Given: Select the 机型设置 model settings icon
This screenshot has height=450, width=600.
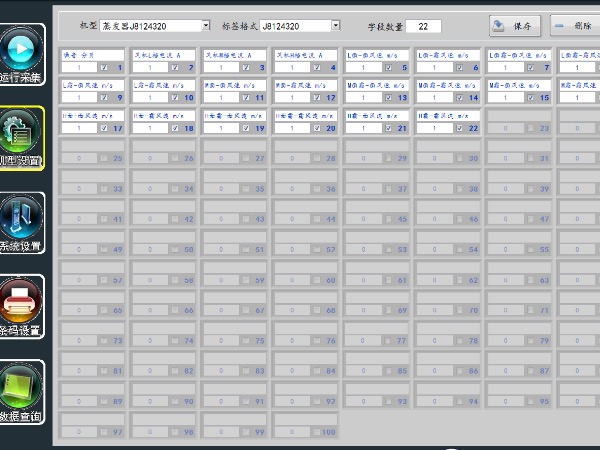Looking at the screenshot, I should pyautogui.click(x=22, y=138).
